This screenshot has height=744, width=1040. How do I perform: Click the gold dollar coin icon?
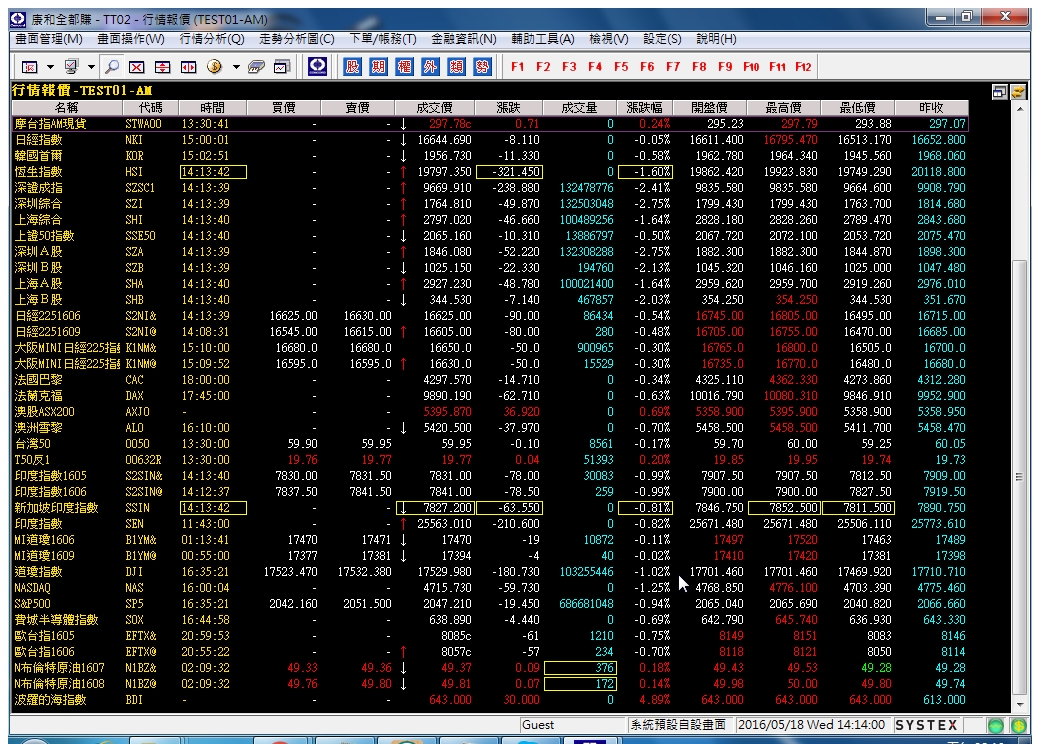214,67
